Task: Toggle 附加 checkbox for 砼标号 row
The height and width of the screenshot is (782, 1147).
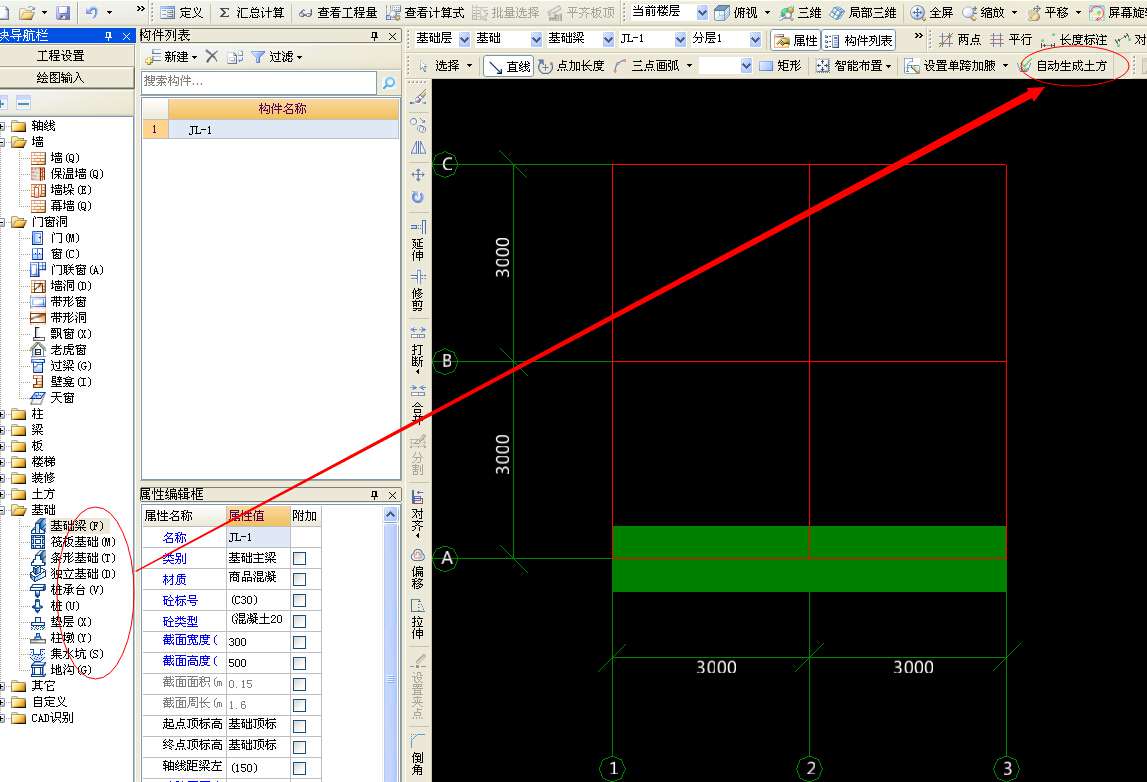Action: [x=299, y=601]
